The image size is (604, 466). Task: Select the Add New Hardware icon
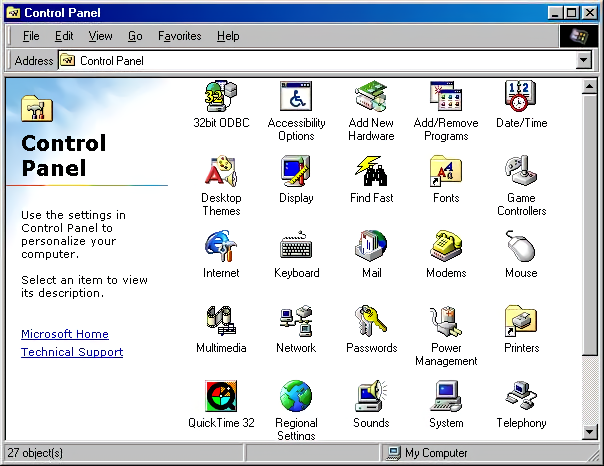click(x=371, y=98)
